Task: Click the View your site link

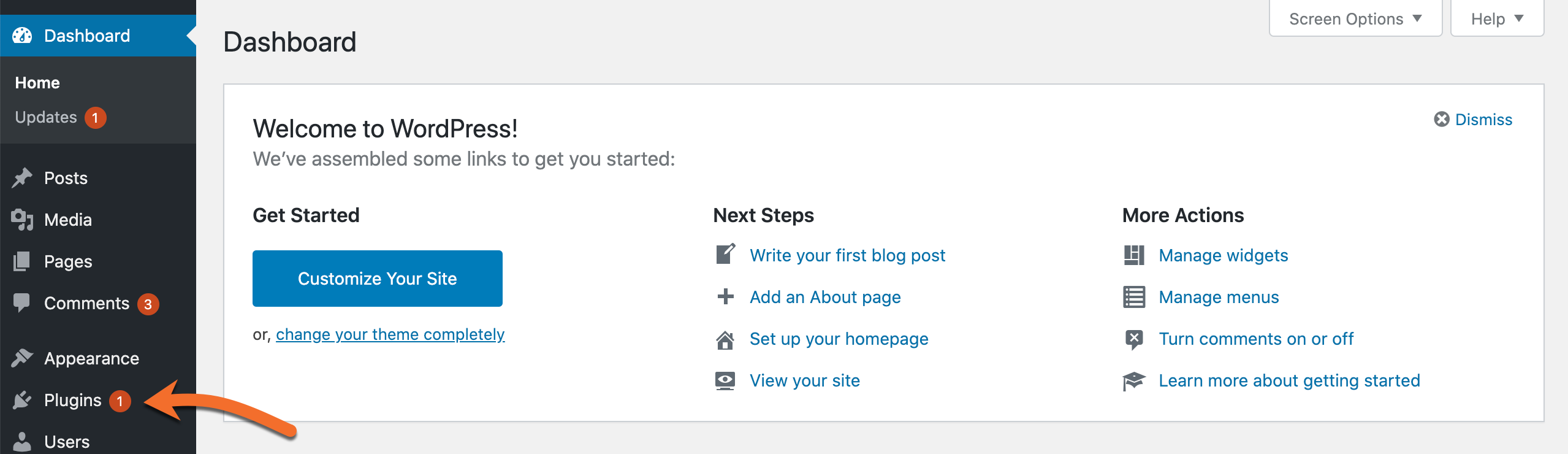Action: point(804,380)
